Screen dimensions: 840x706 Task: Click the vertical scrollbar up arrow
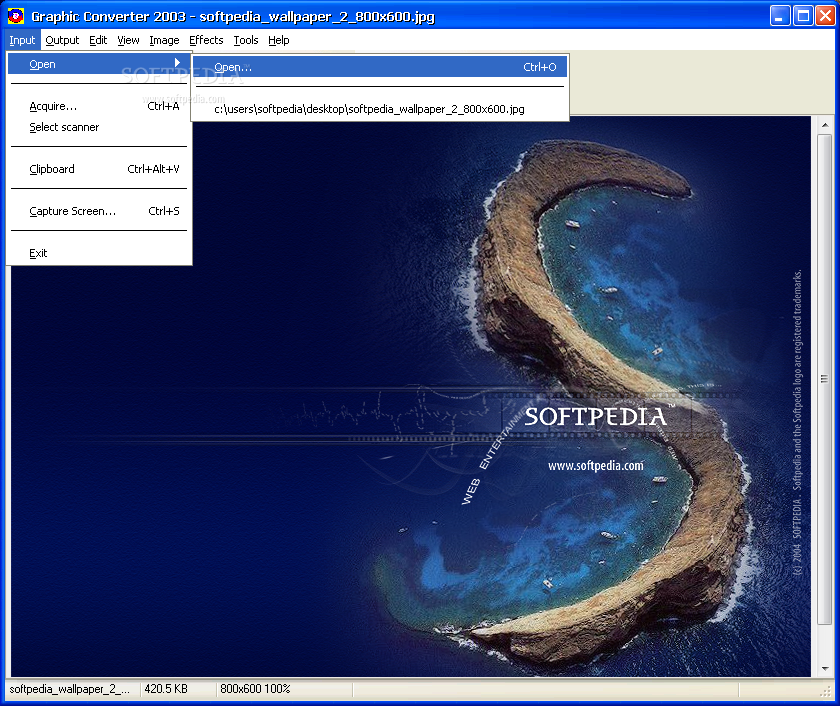click(825, 125)
